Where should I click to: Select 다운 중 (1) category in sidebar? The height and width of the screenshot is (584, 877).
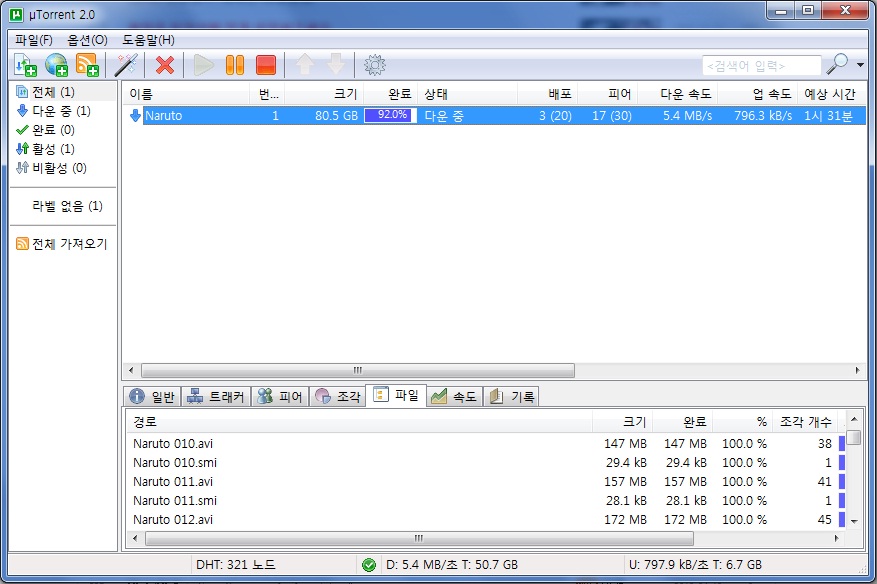point(53,111)
